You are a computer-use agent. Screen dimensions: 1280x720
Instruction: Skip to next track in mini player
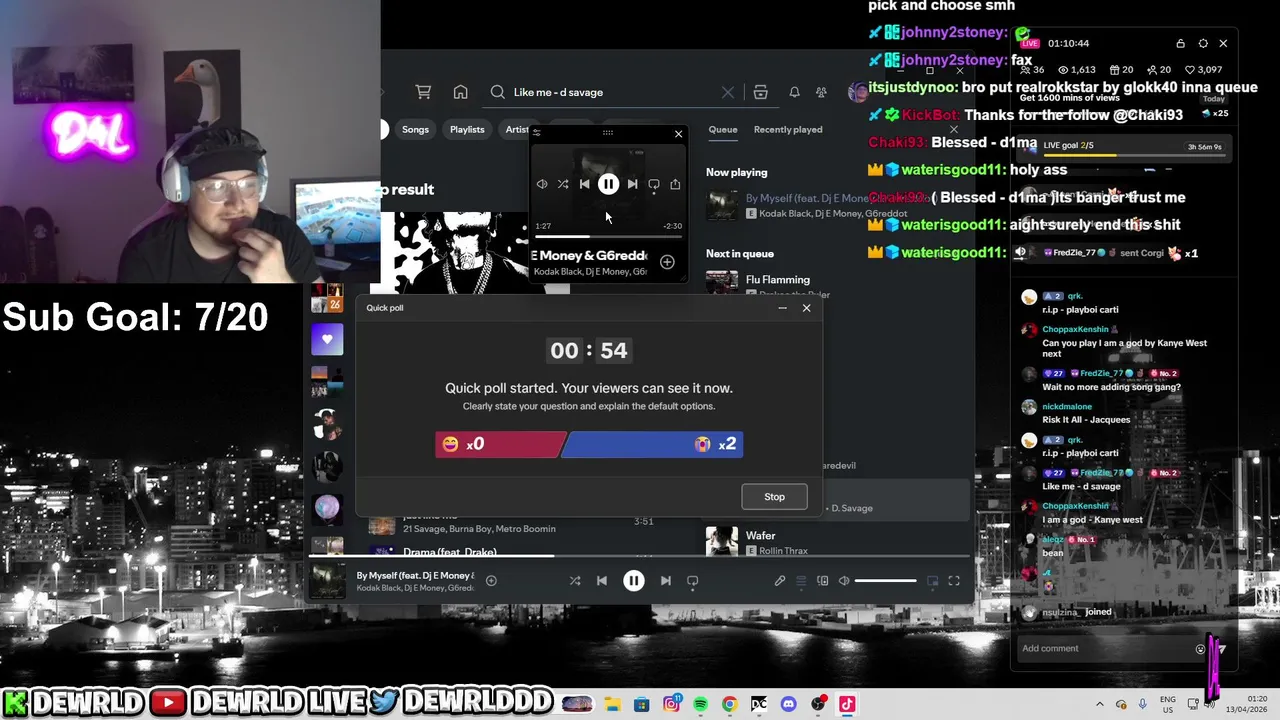pos(632,184)
